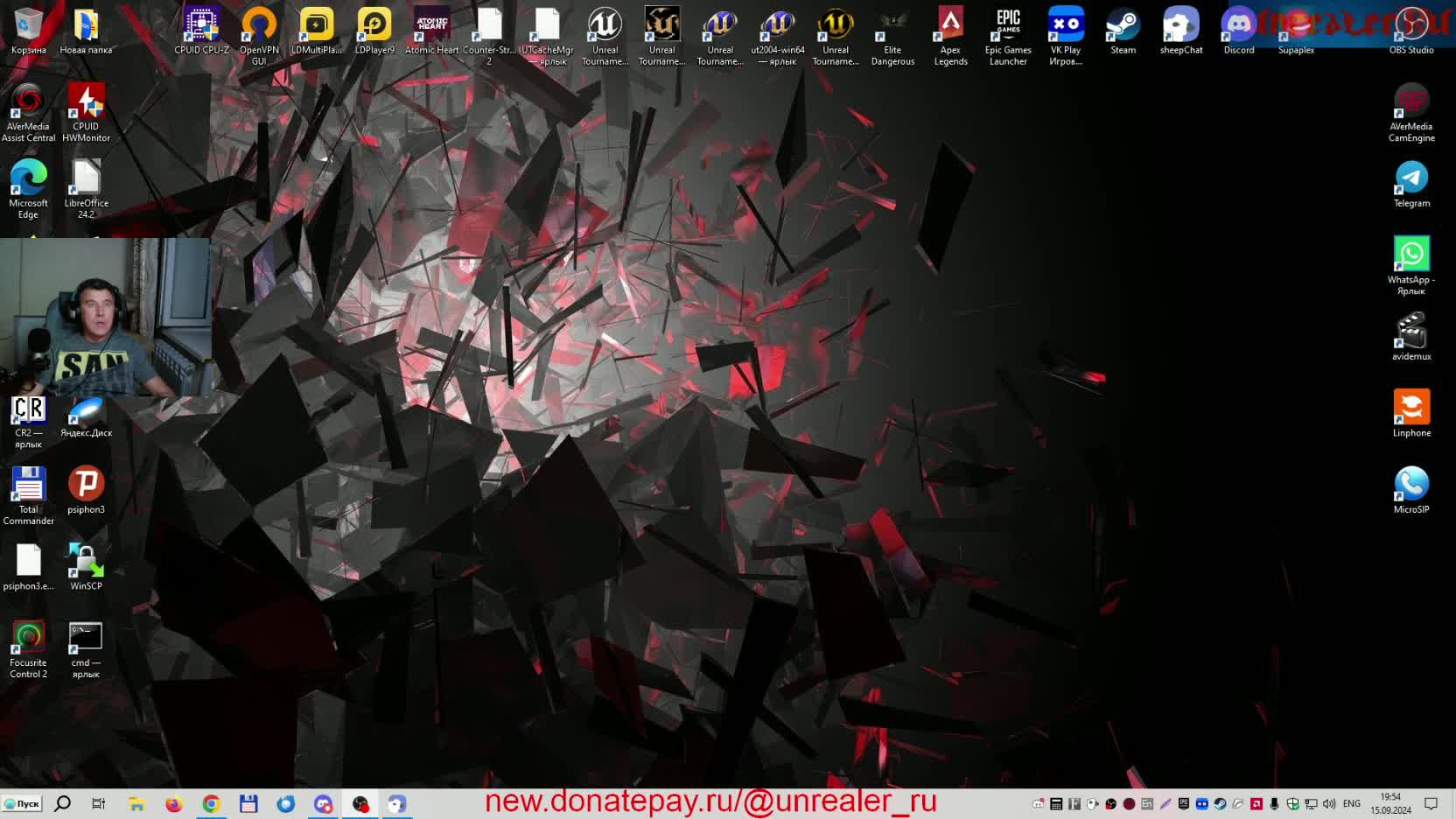The width and height of the screenshot is (1456, 819).
Task: Open the volume speaker tray icon
Action: pos(1329,803)
